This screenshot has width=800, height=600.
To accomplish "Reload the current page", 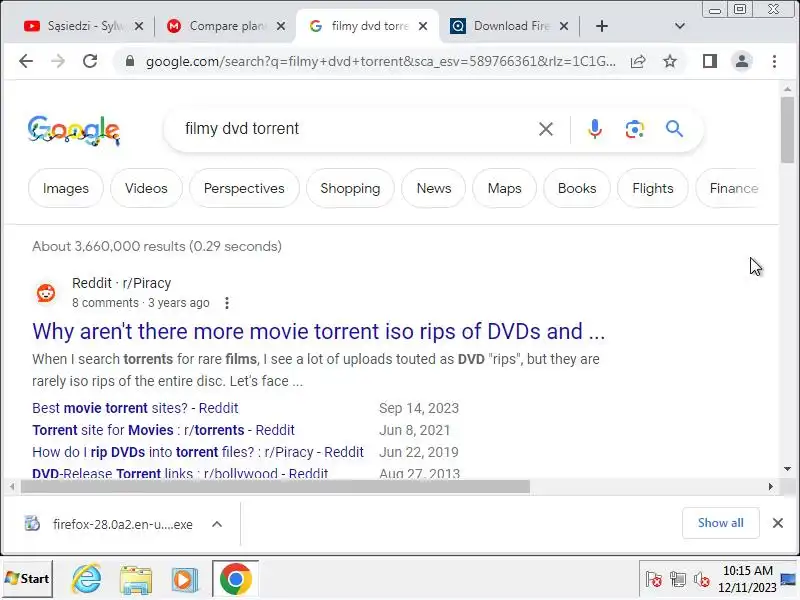I will (90, 61).
